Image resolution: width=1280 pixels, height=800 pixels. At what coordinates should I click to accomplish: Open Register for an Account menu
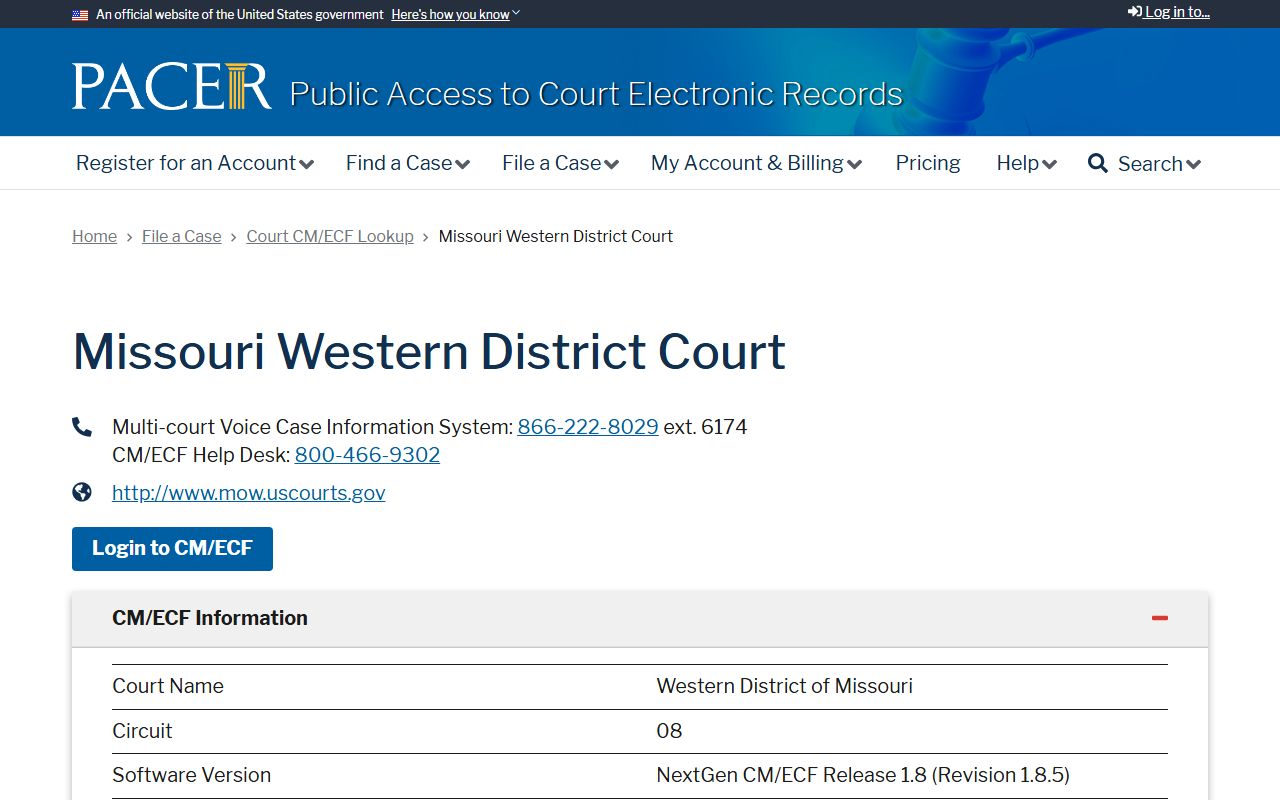click(x=195, y=163)
